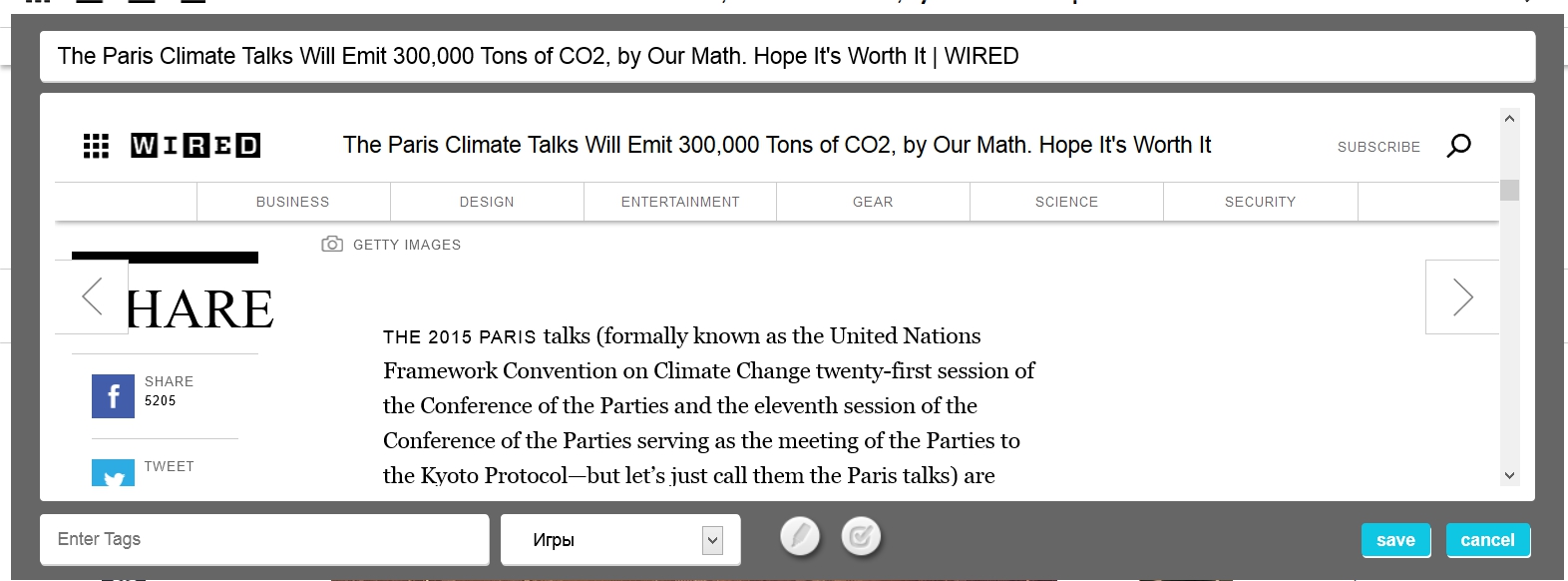Open the WIRED grid menu icon
Screen dimensions: 1568x581
point(96,146)
